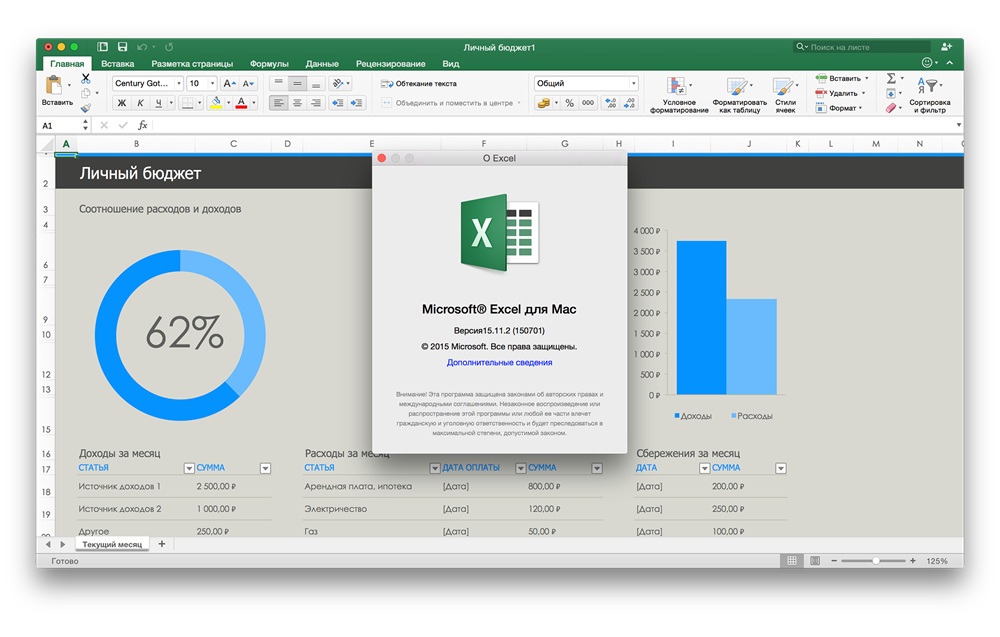Click the Undo arrow in title bar
Image resolution: width=1000 pixels, height=637 pixels.
pos(141,47)
